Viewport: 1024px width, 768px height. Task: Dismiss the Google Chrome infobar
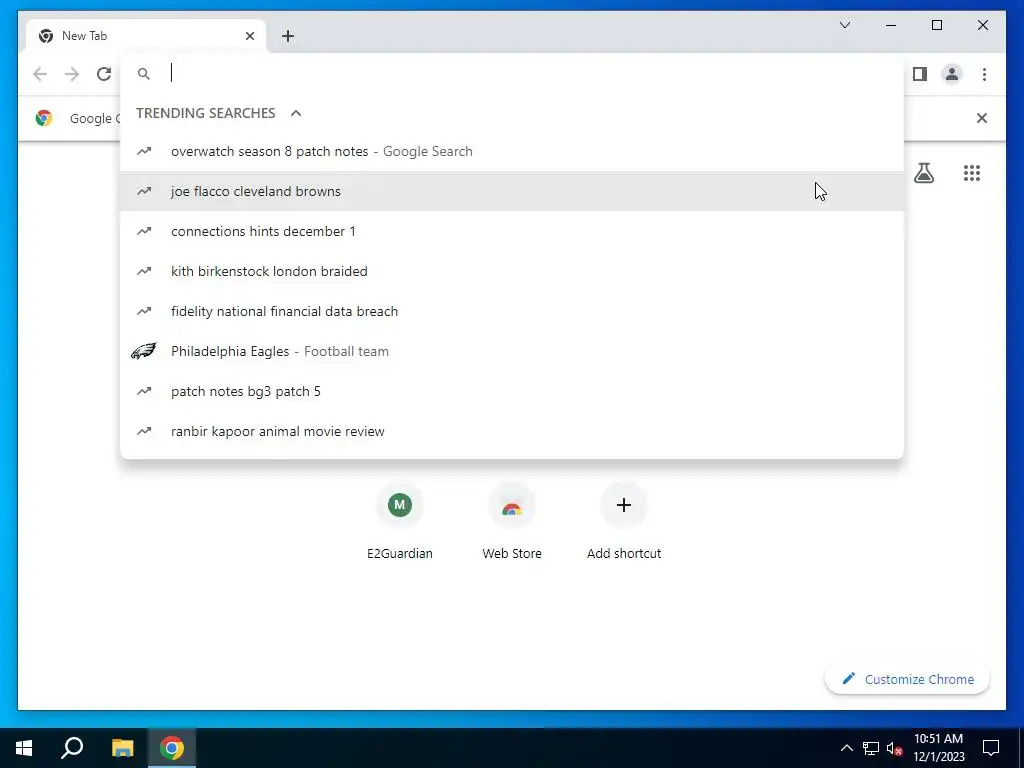pyautogui.click(x=981, y=118)
